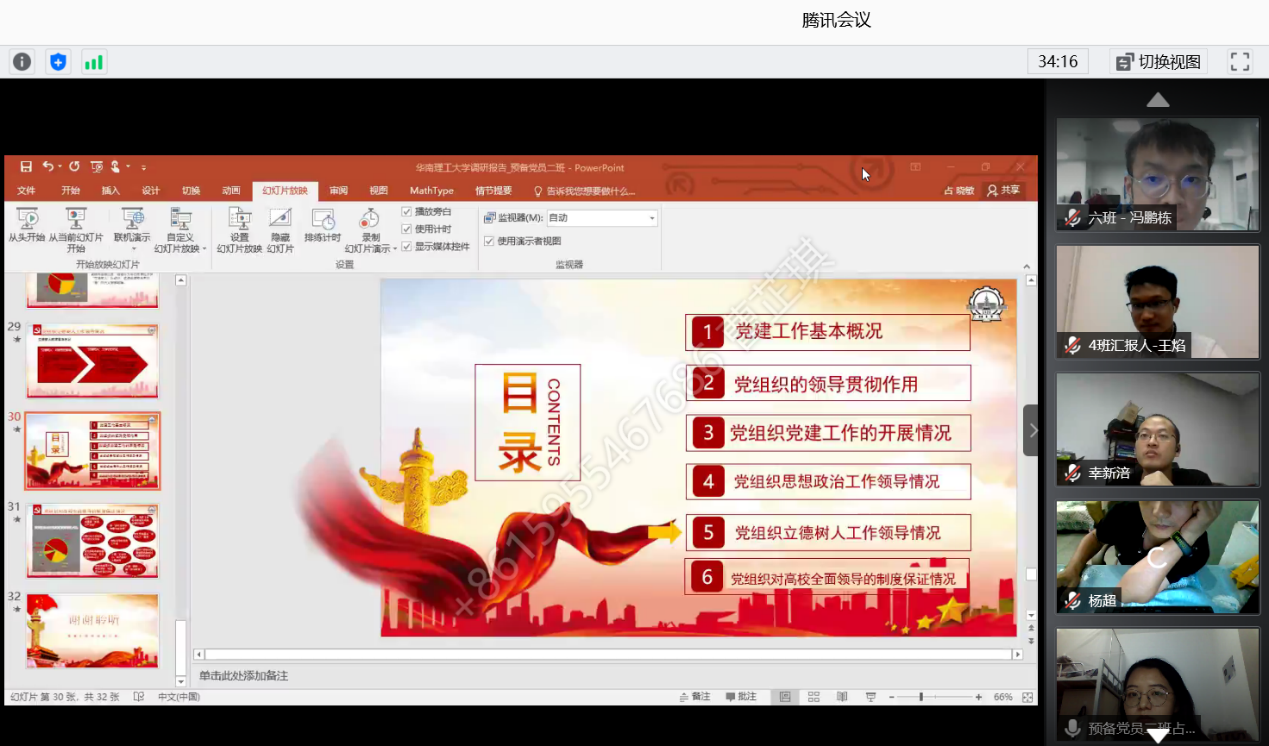The width and height of the screenshot is (1269, 746).
Task: Open the MathType ribbon tab
Action: click(x=431, y=190)
